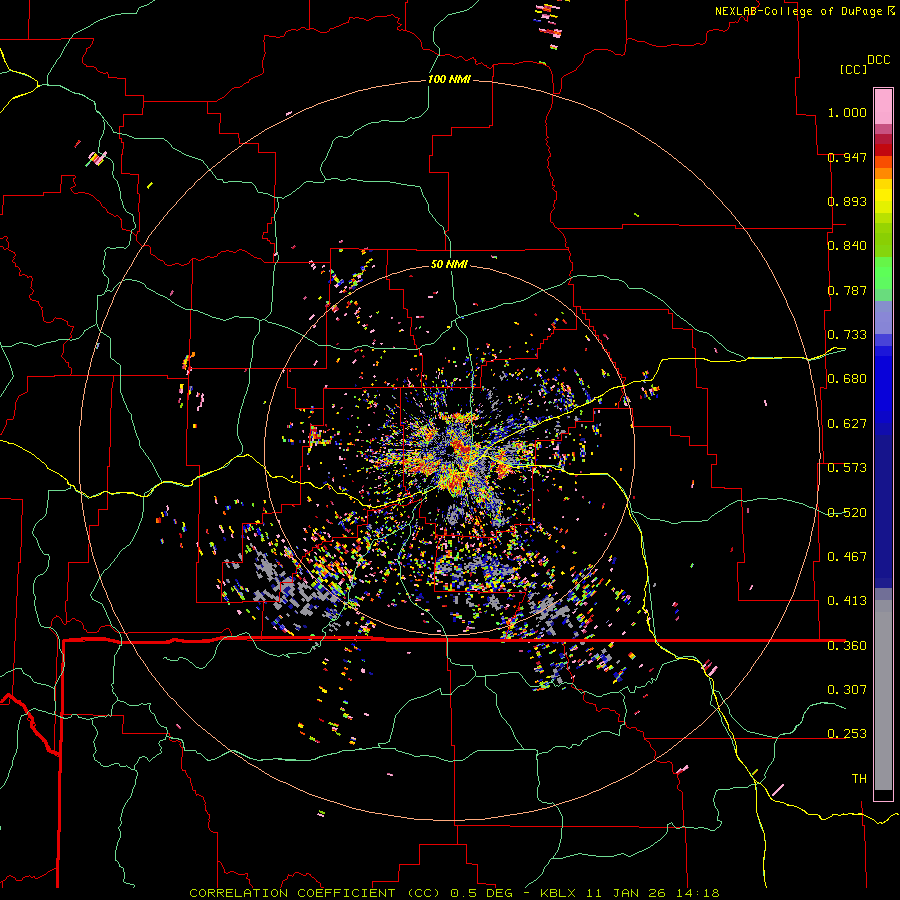Click the 0.627 scale value

pos(847,424)
